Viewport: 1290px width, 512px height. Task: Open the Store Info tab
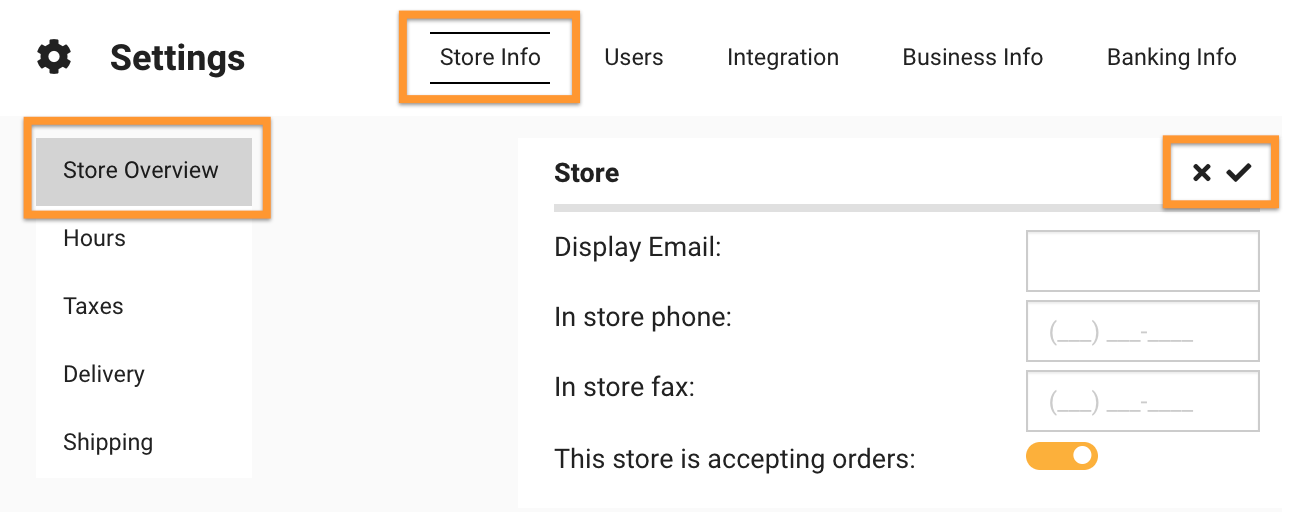(490, 57)
